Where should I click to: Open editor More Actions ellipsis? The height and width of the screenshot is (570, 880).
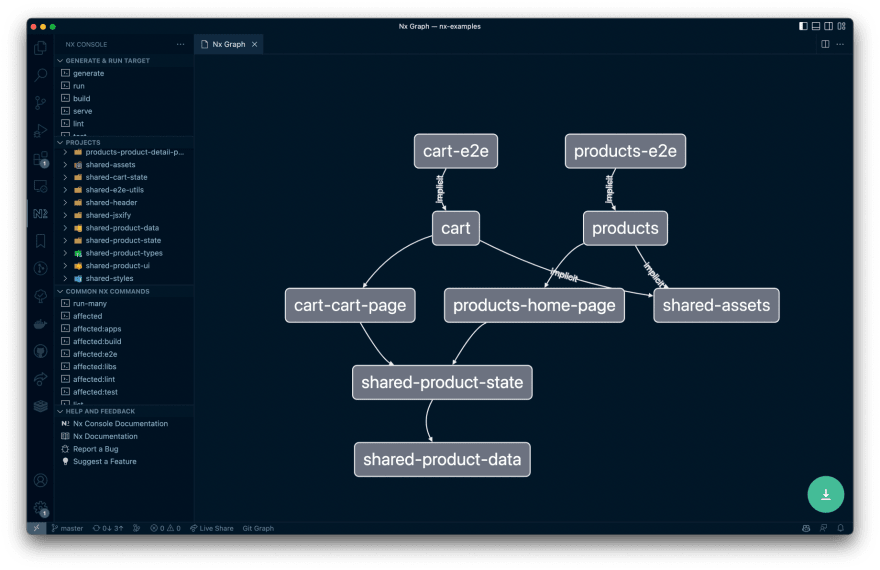pos(840,44)
